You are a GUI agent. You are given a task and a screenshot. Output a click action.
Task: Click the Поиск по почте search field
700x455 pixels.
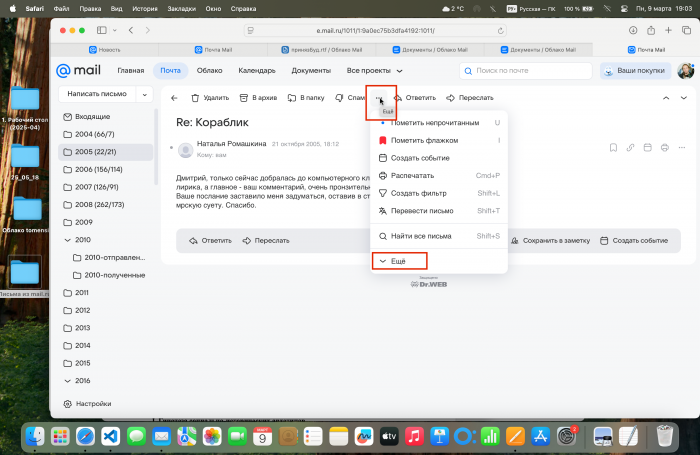click(525, 71)
